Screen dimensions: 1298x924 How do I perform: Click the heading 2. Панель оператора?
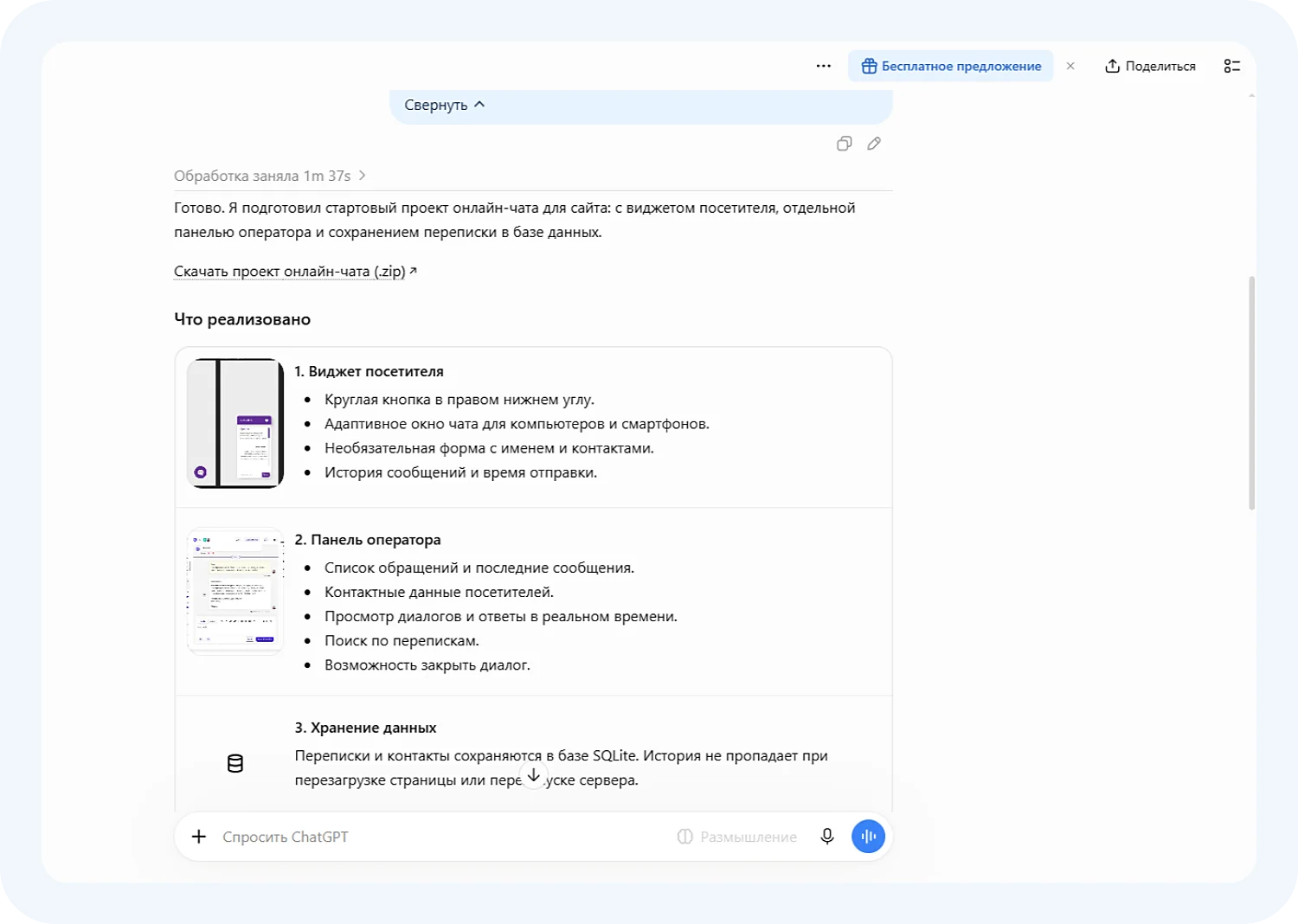click(x=368, y=539)
